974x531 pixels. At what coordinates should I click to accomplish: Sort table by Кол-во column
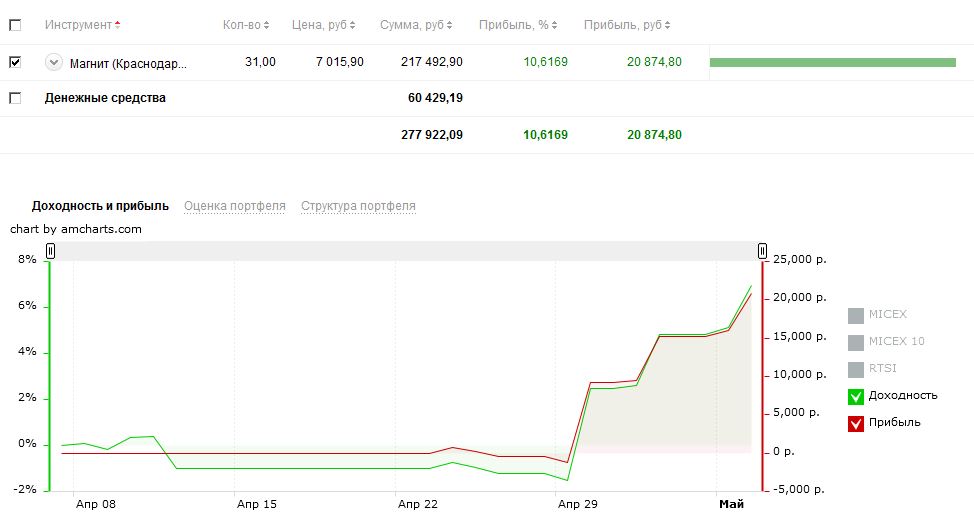tap(246, 25)
